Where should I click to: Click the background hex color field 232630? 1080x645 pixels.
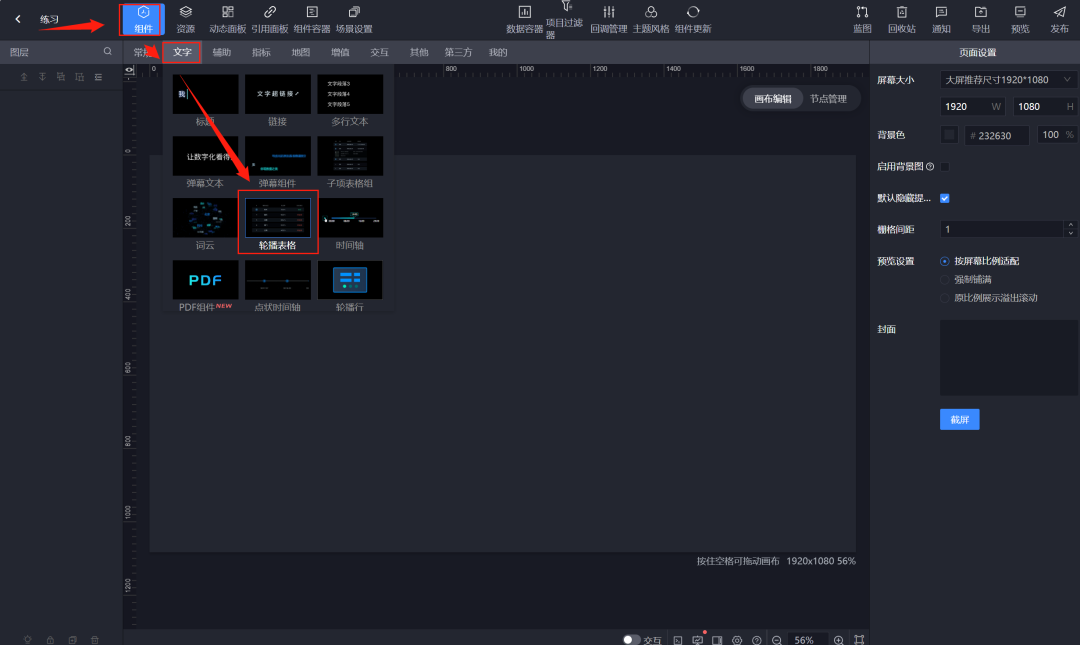(x=997, y=135)
